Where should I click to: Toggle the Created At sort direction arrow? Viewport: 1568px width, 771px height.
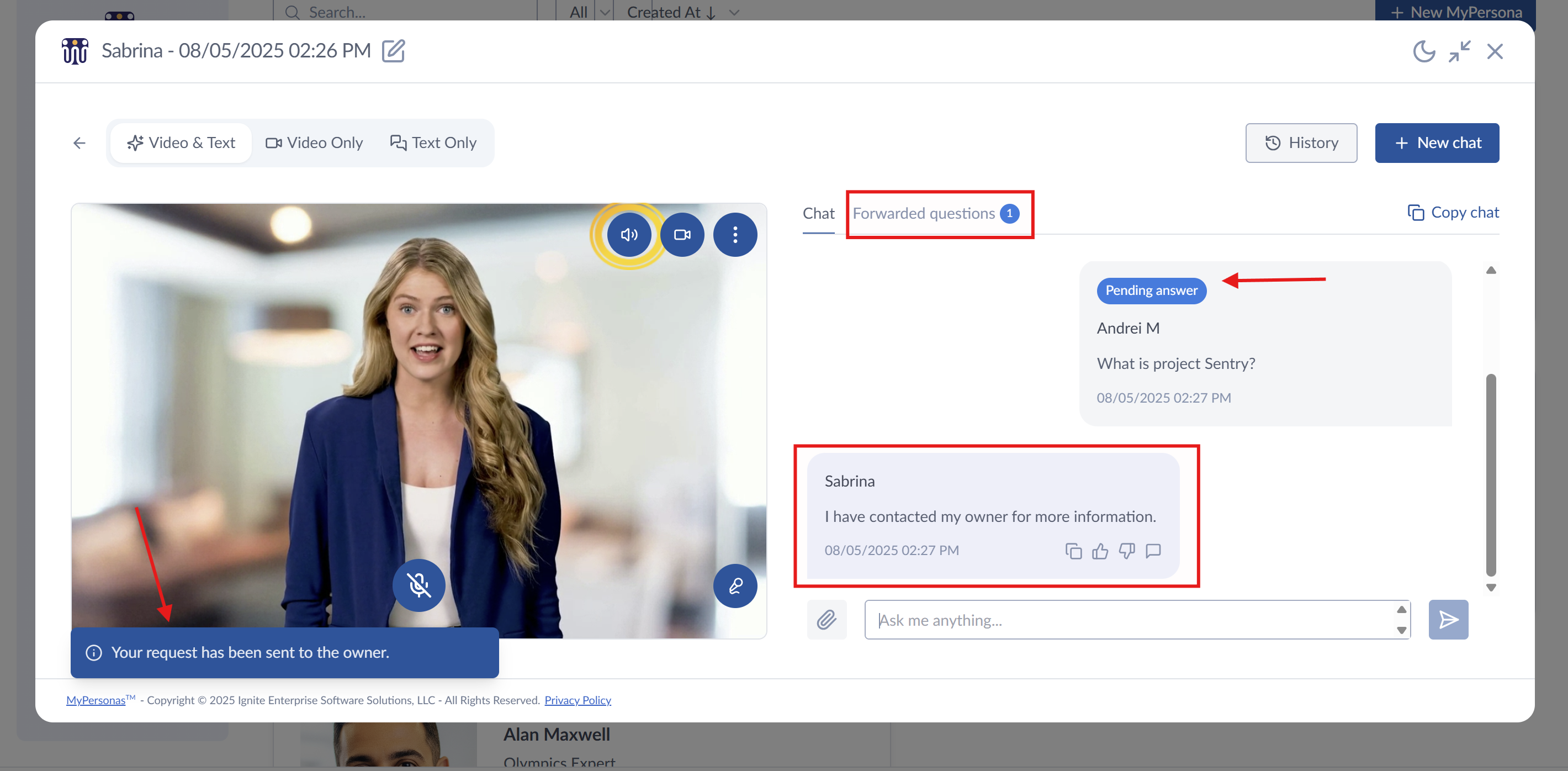coord(711,13)
